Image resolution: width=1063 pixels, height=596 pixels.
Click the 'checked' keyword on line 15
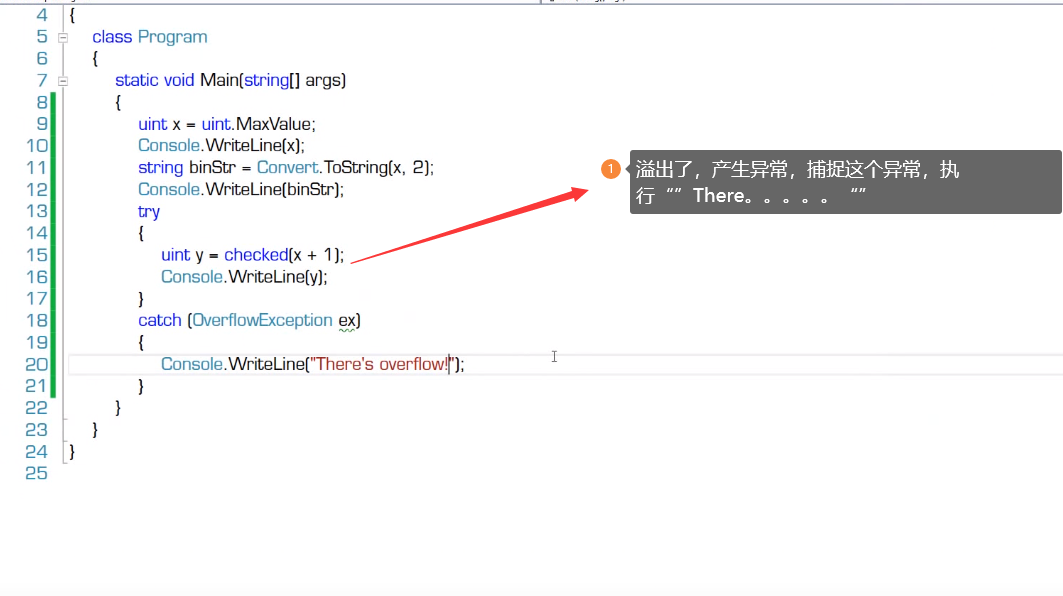click(256, 255)
